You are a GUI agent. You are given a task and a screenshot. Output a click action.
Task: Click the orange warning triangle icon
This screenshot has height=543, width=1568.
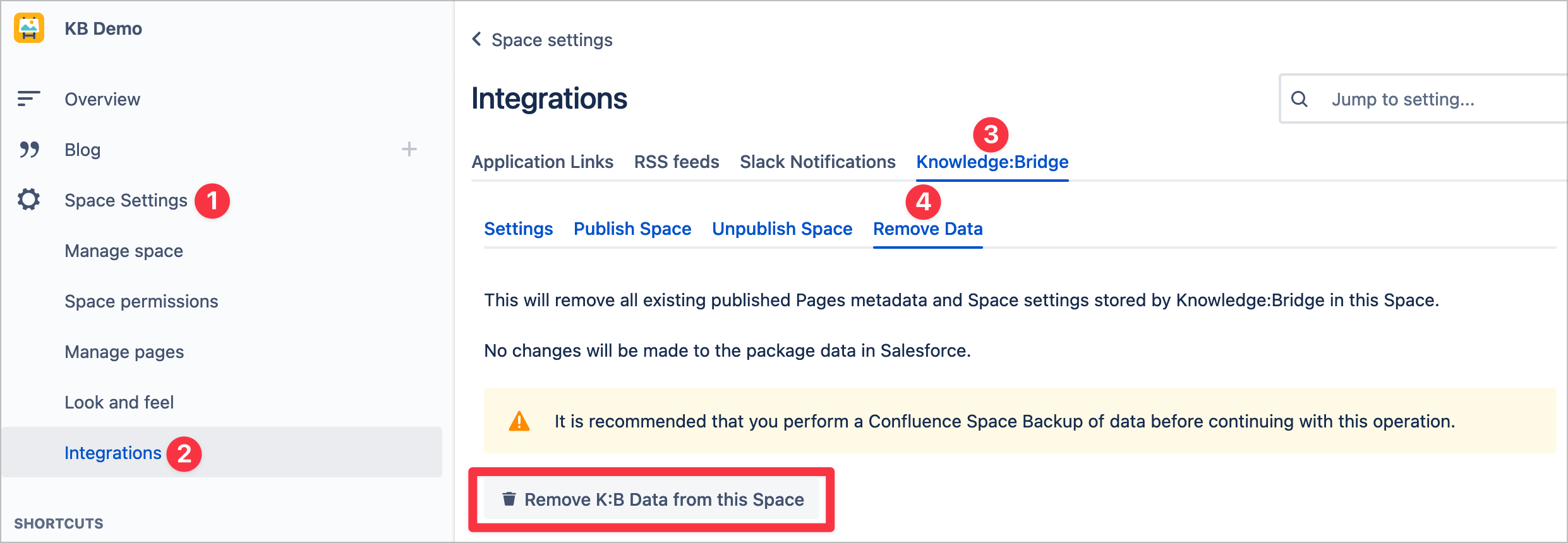point(519,421)
